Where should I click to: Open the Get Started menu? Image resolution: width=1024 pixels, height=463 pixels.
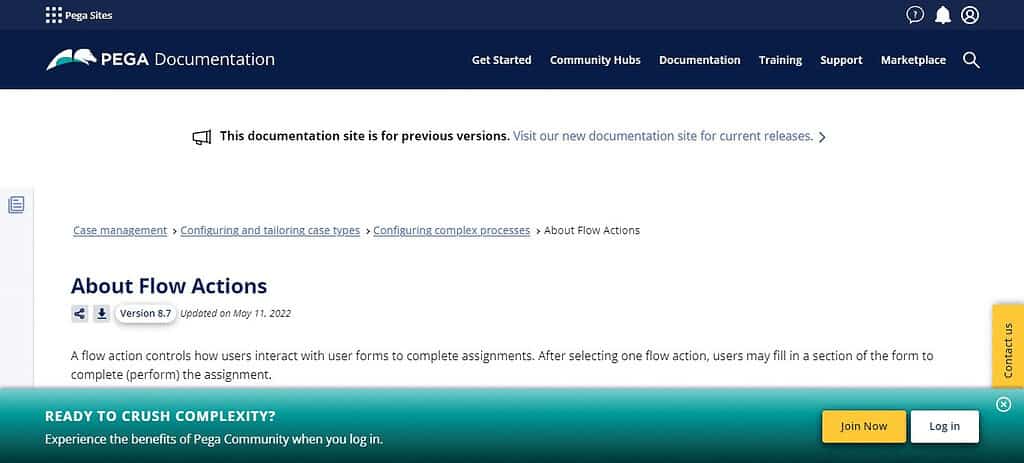[x=502, y=60]
